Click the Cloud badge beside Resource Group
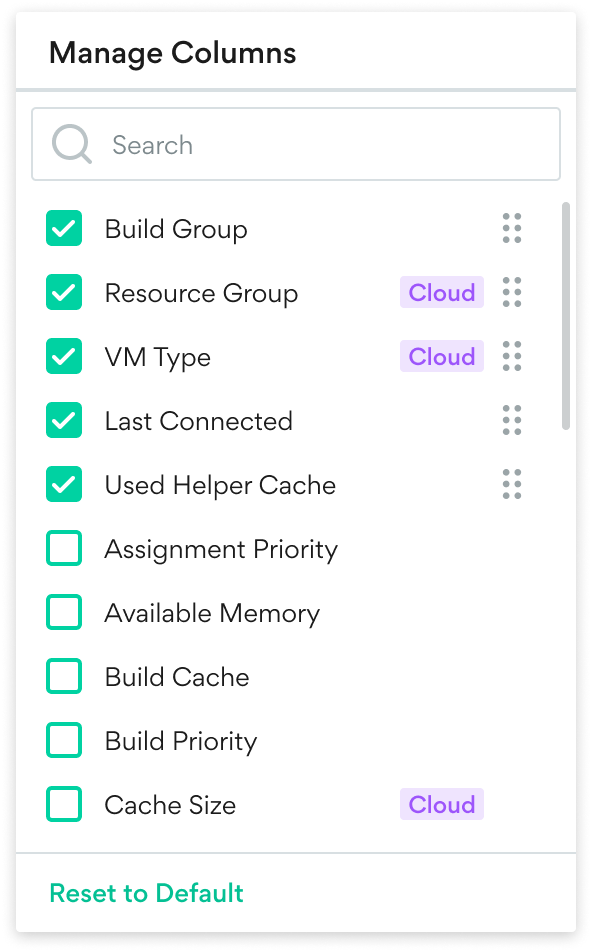The height and width of the screenshot is (952, 592). tap(441, 293)
